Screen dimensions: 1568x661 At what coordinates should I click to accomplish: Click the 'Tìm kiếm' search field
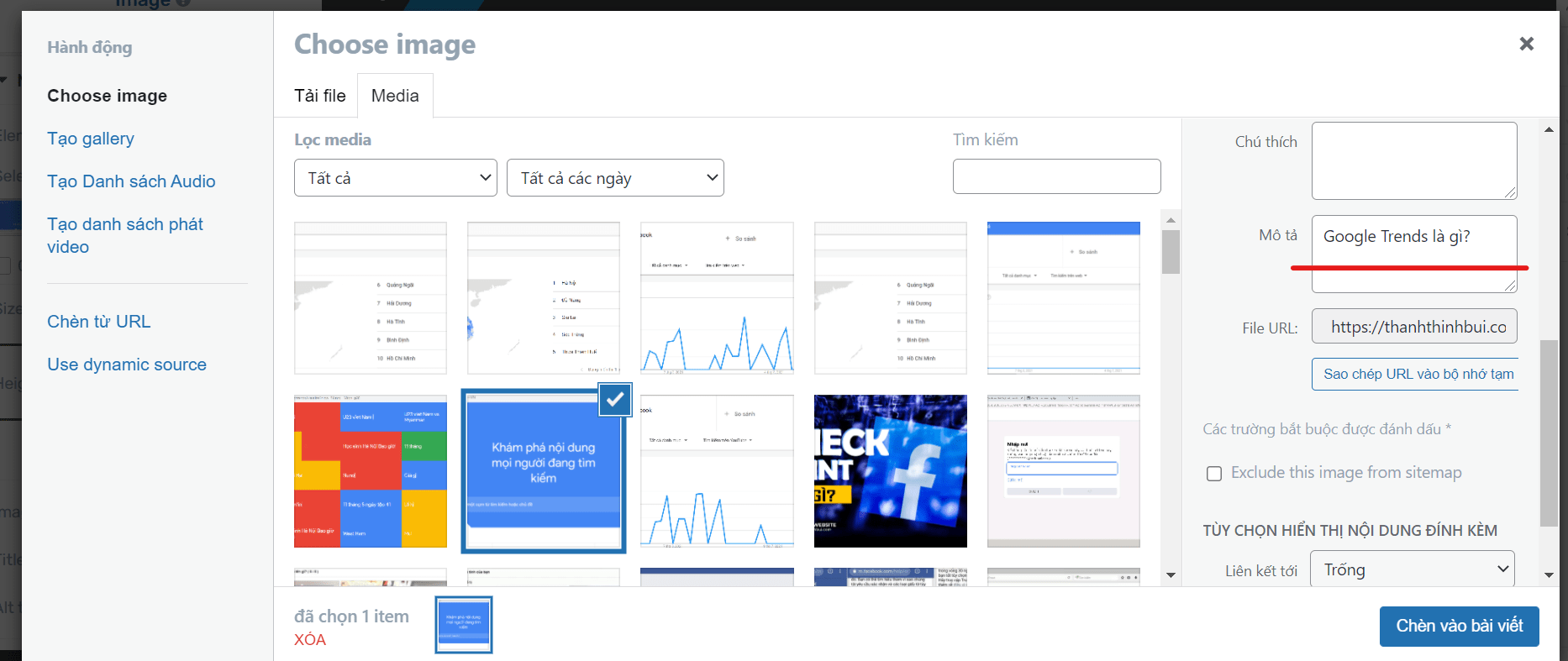(1056, 176)
